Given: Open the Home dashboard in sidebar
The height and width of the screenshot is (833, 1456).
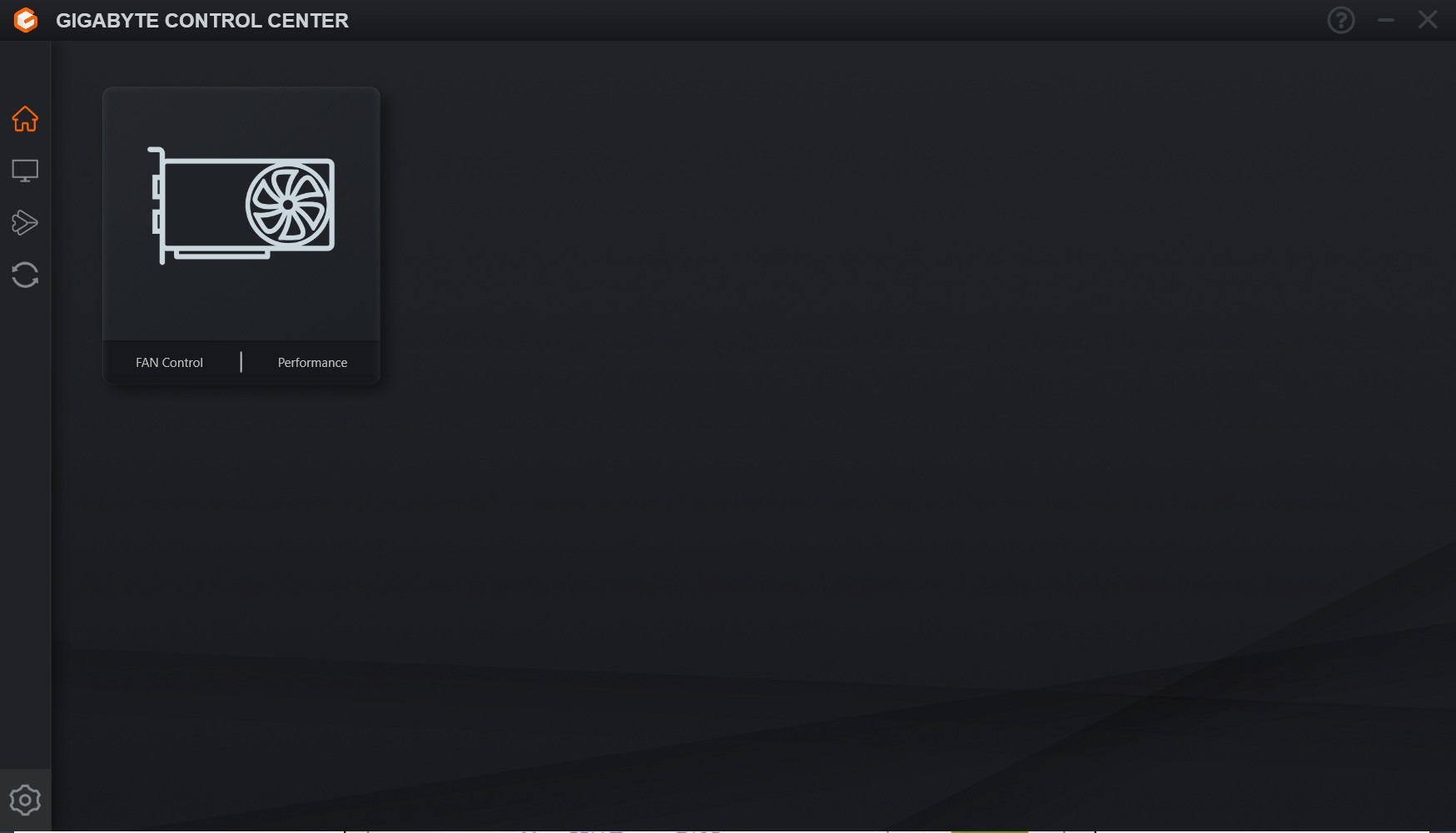Looking at the screenshot, I should click(25, 119).
